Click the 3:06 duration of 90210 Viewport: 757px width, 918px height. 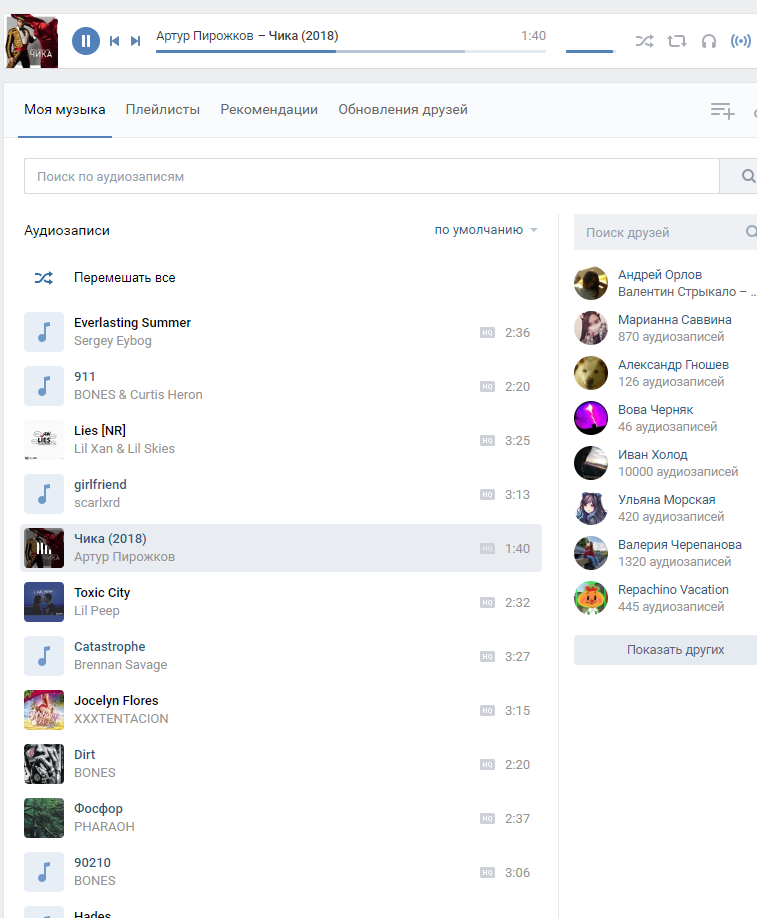coord(518,872)
